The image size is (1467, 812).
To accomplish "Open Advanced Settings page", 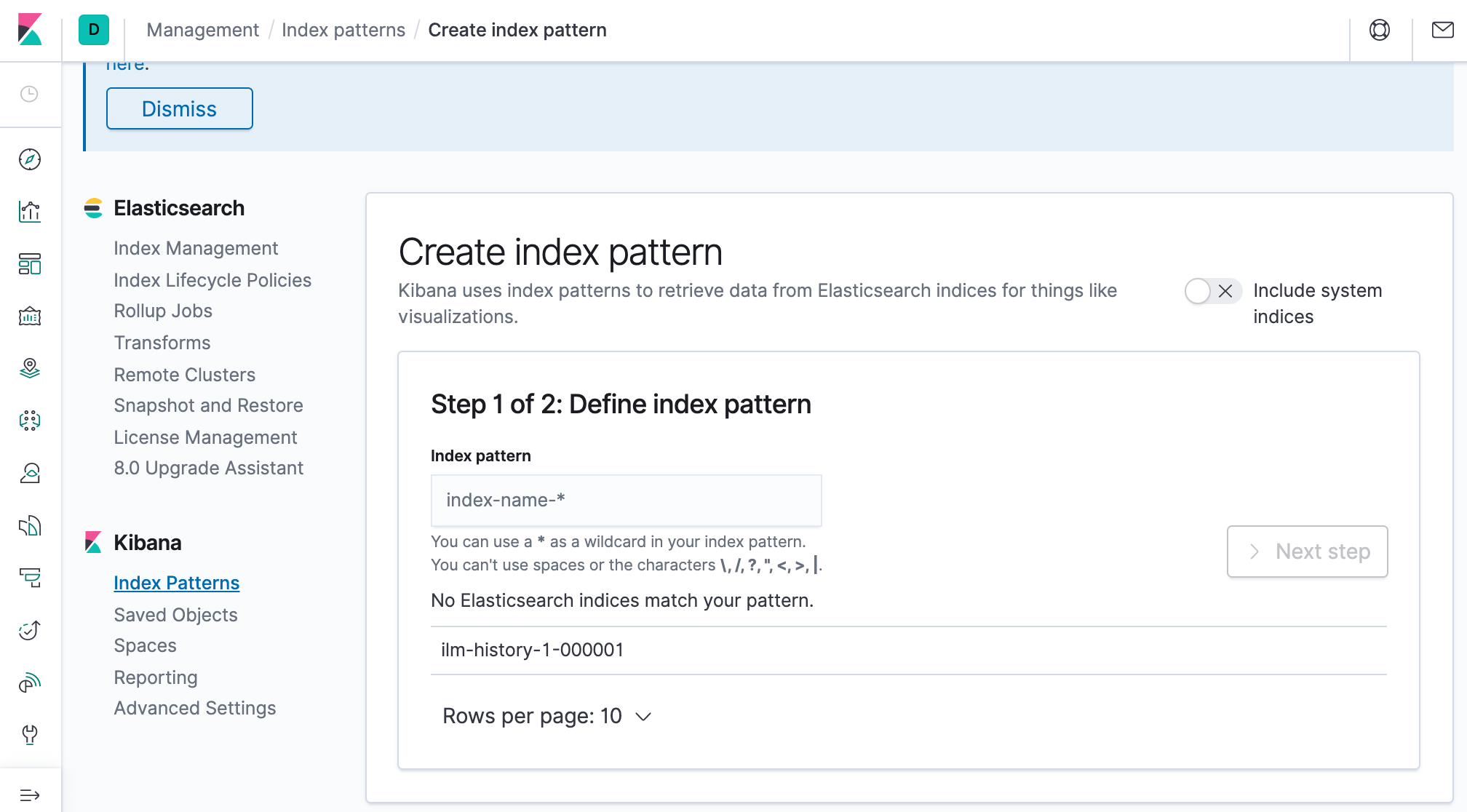I will 195,708.
